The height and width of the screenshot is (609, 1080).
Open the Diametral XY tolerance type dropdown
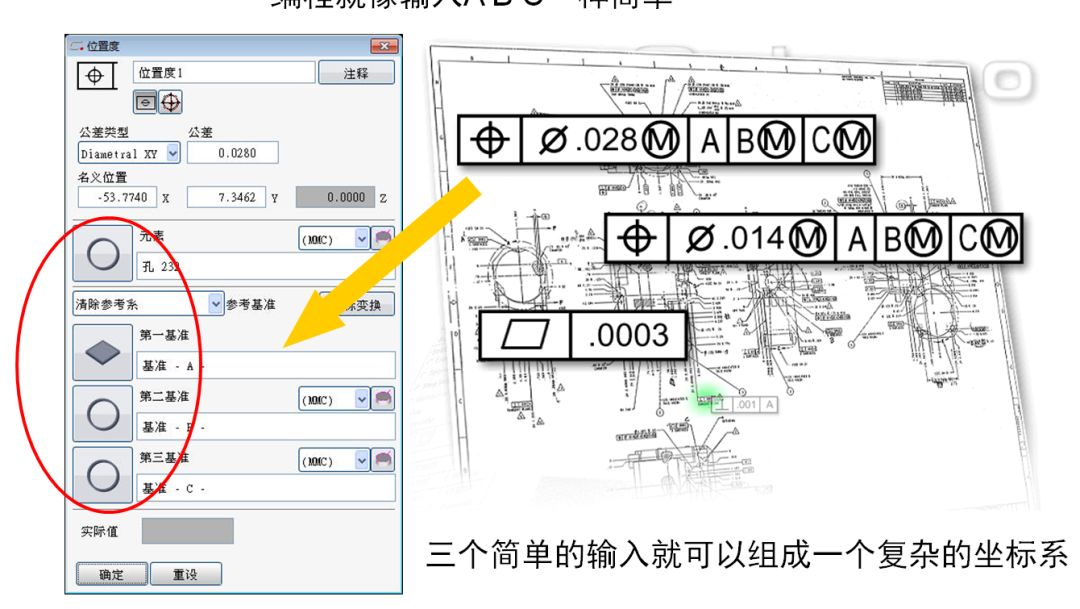(x=173, y=152)
